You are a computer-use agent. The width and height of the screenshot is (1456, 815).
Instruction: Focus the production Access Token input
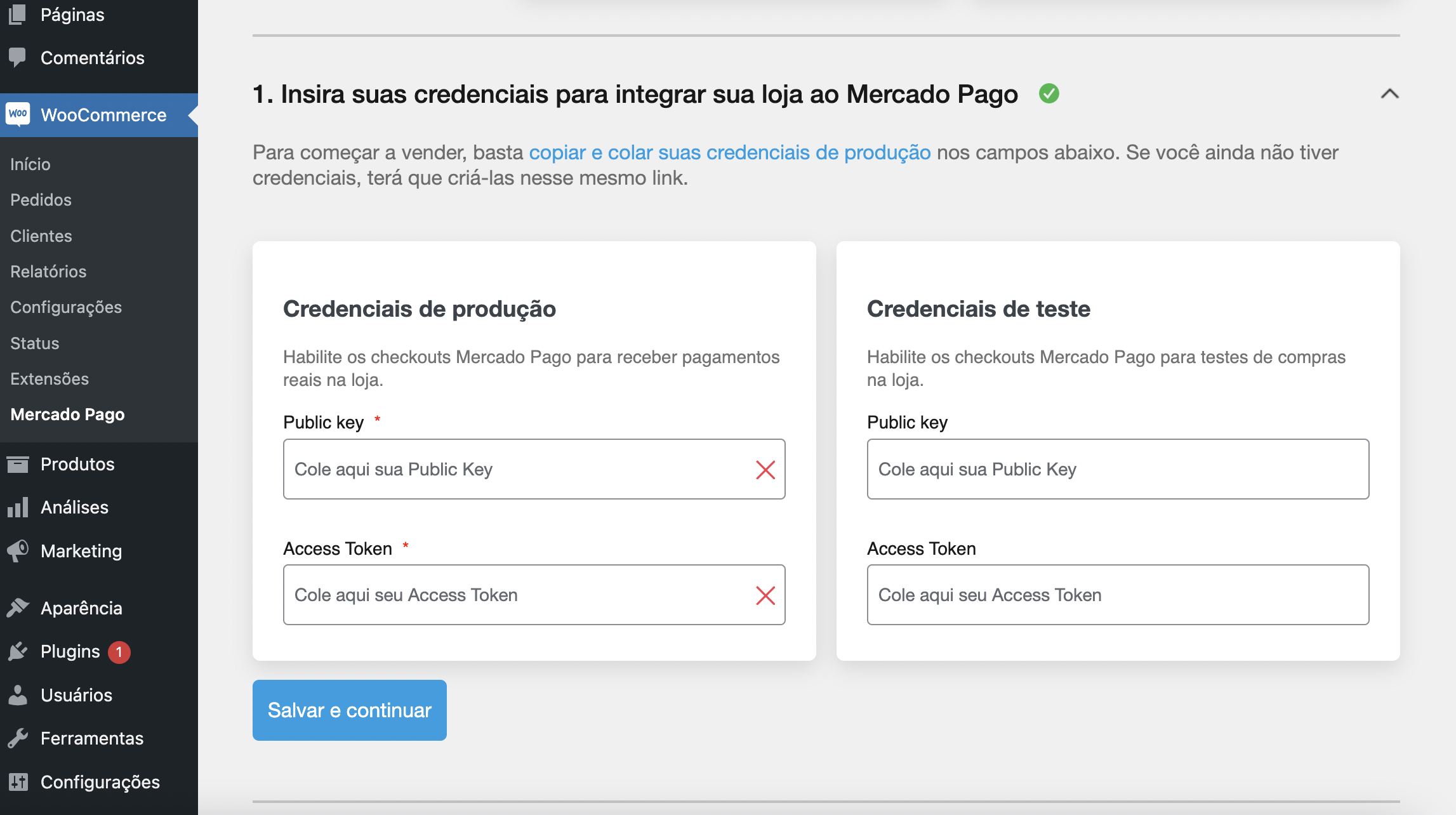(x=534, y=595)
